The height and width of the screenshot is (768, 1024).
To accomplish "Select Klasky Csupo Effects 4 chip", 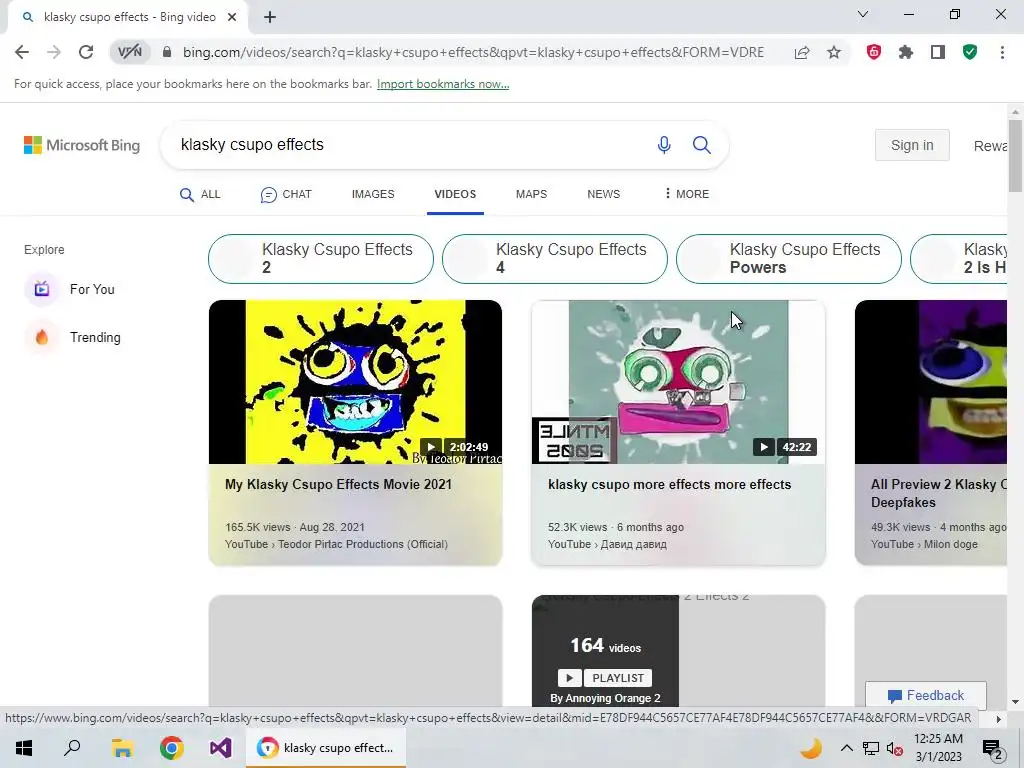I will pos(554,259).
